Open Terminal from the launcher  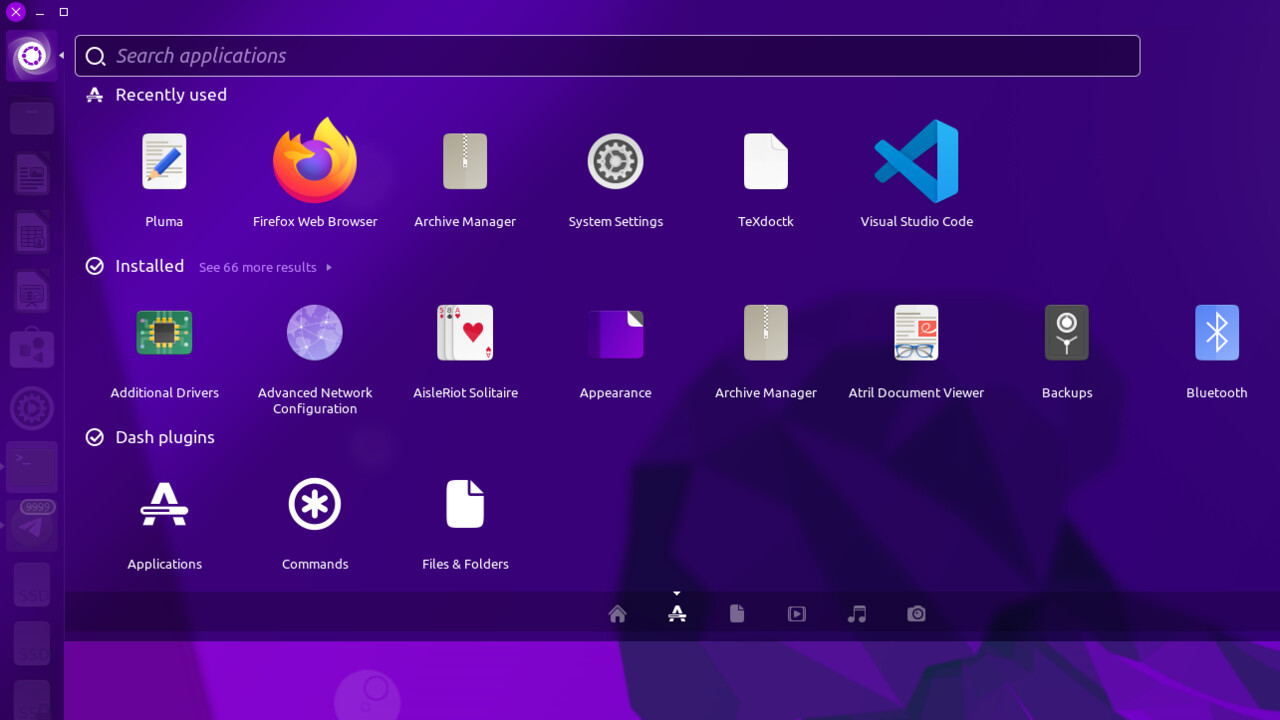click(32, 467)
